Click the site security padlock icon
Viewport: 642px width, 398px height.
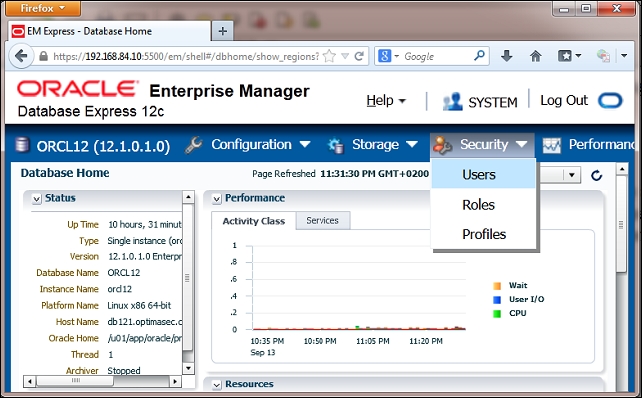tap(43, 56)
